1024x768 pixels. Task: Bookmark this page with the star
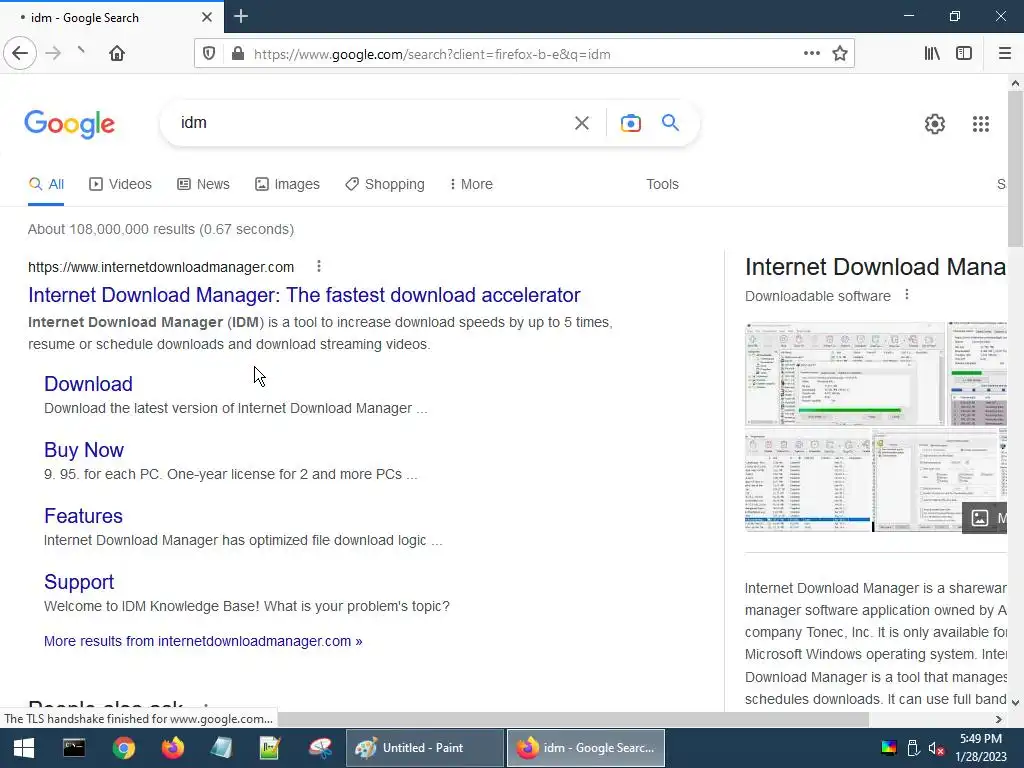[840, 54]
